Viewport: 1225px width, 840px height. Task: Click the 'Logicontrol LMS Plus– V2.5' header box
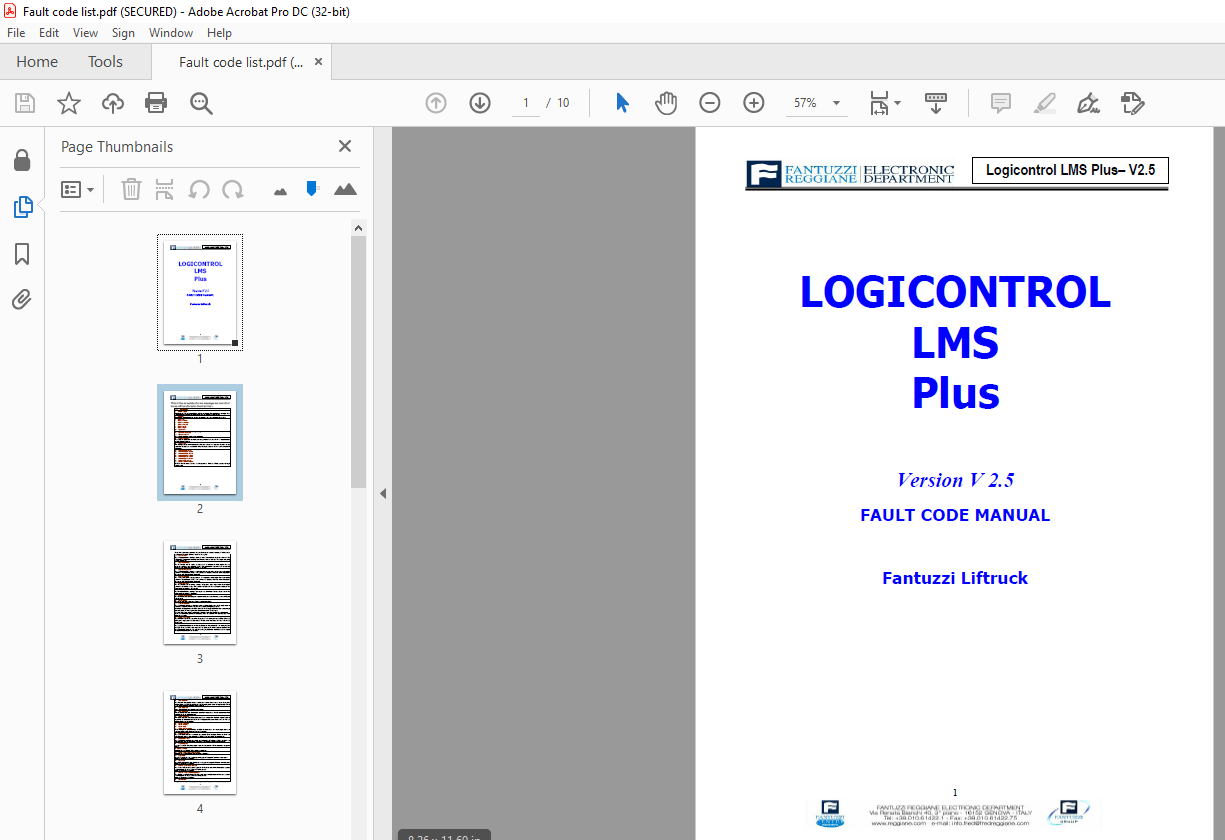pos(1070,171)
